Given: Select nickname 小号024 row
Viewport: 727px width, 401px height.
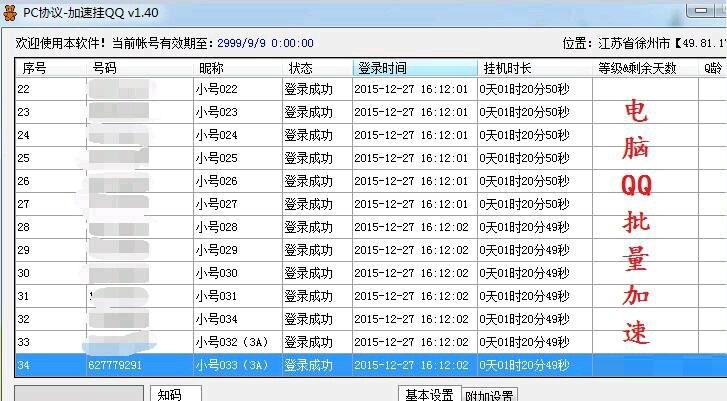Looking at the screenshot, I should pyautogui.click(x=217, y=135).
